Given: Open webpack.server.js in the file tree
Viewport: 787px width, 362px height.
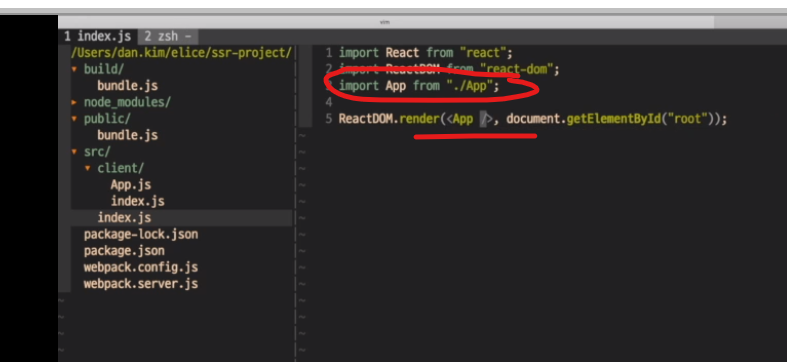Looking at the screenshot, I should 141,284.
